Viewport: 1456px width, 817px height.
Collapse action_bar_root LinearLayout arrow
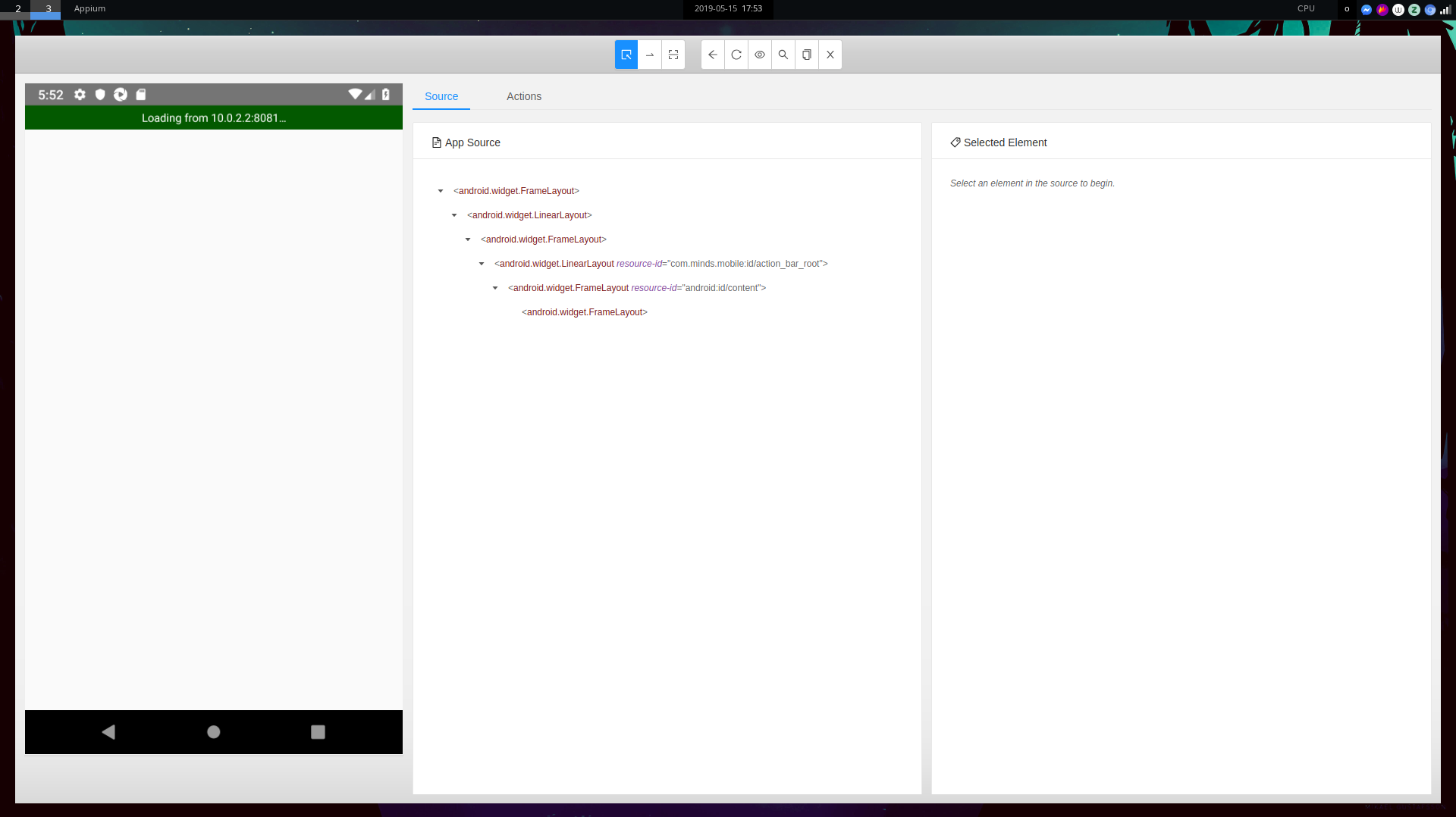[482, 264]
